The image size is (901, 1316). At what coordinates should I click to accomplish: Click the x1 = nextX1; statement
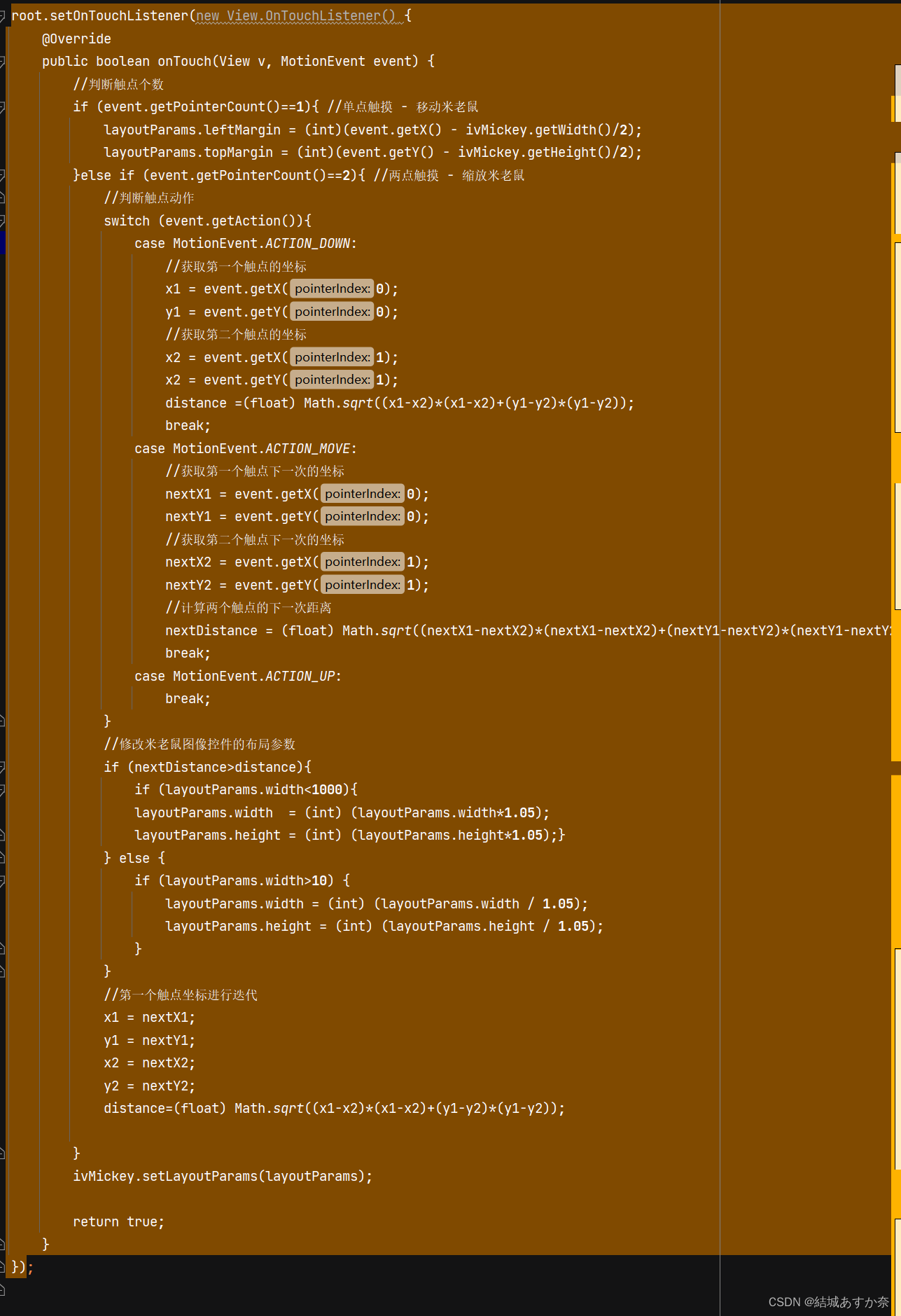pyautogui.click(x=150, y=1017)
